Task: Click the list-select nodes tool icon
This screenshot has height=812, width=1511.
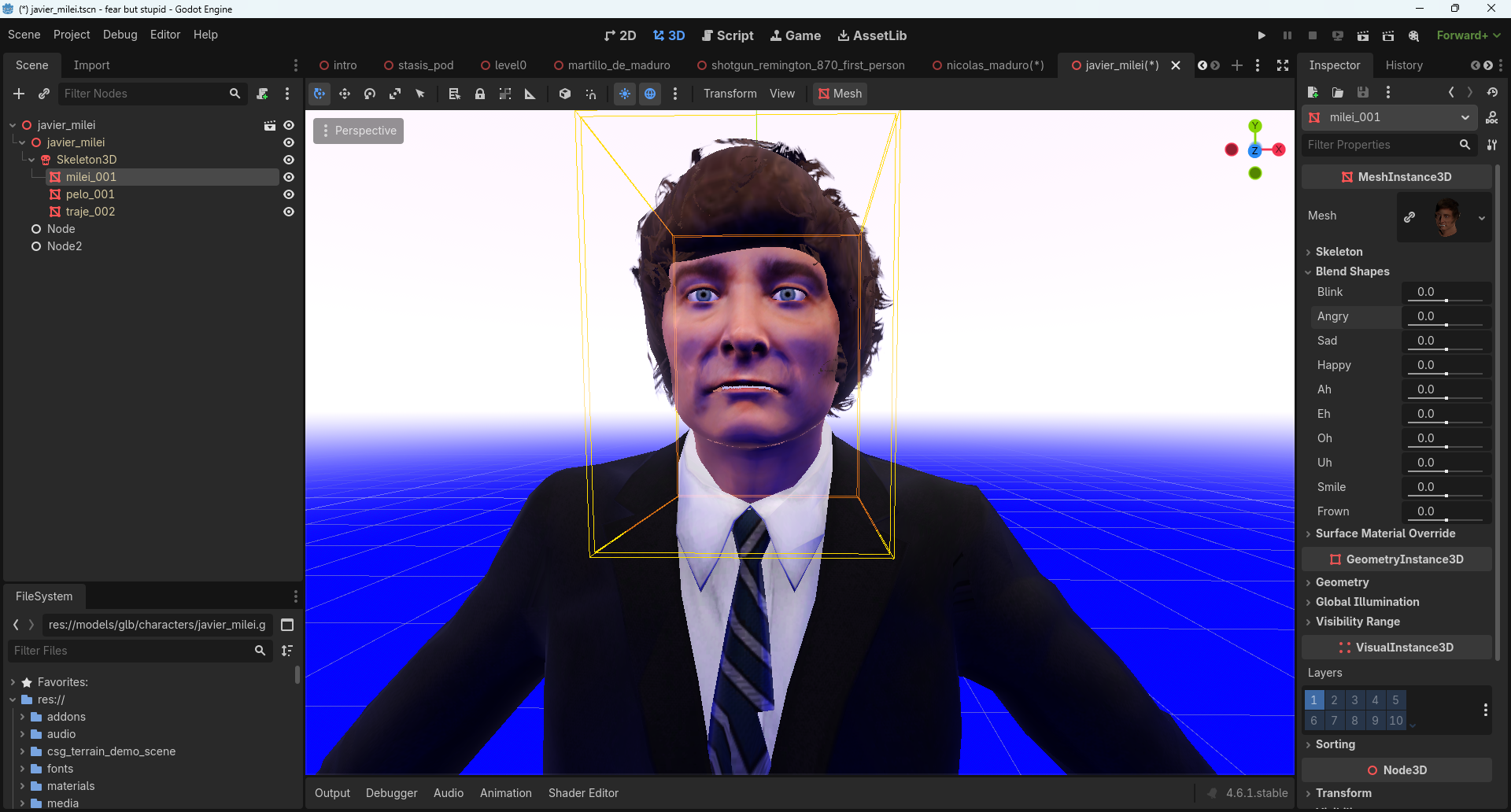Action: pos(454,94)
